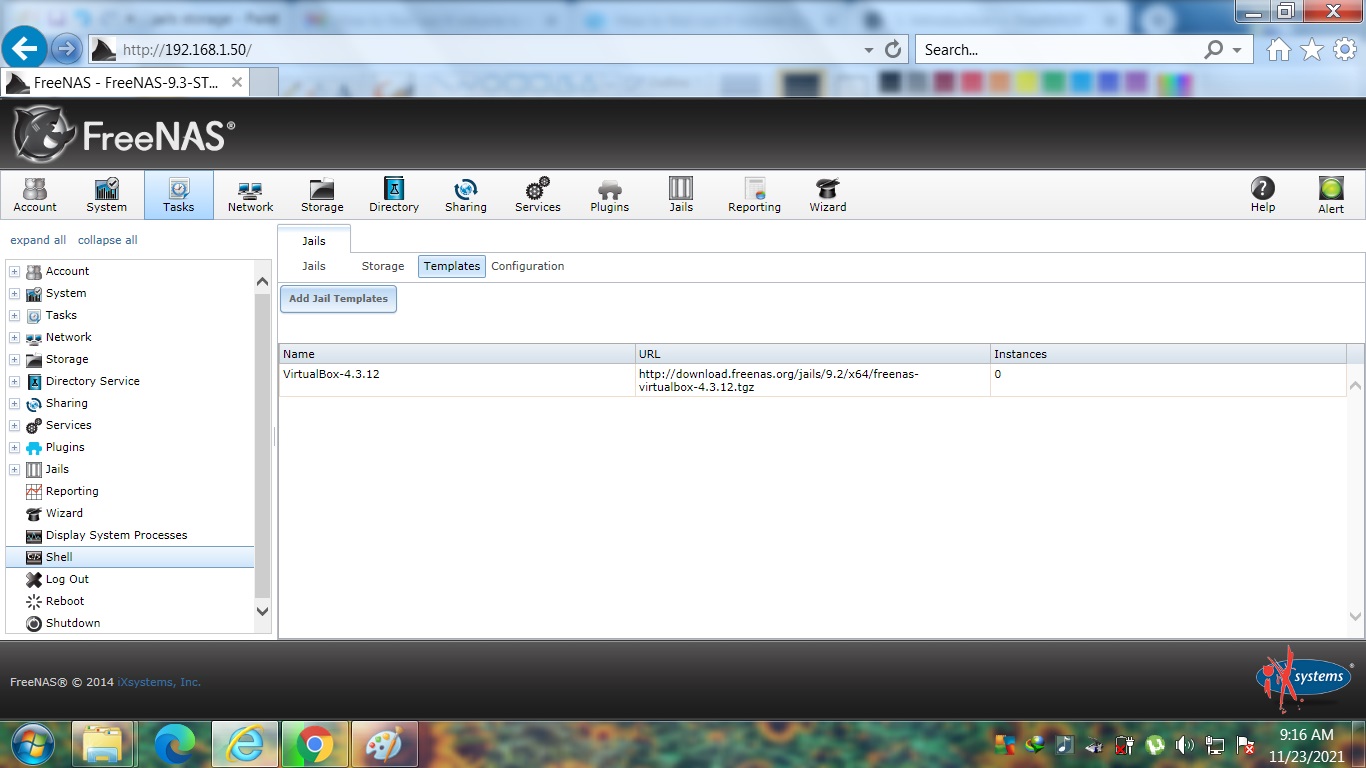The width and height of the screenshot is (1366, 768).
Task: Open the address bar dropdown arrow
Action: (868, 50)
